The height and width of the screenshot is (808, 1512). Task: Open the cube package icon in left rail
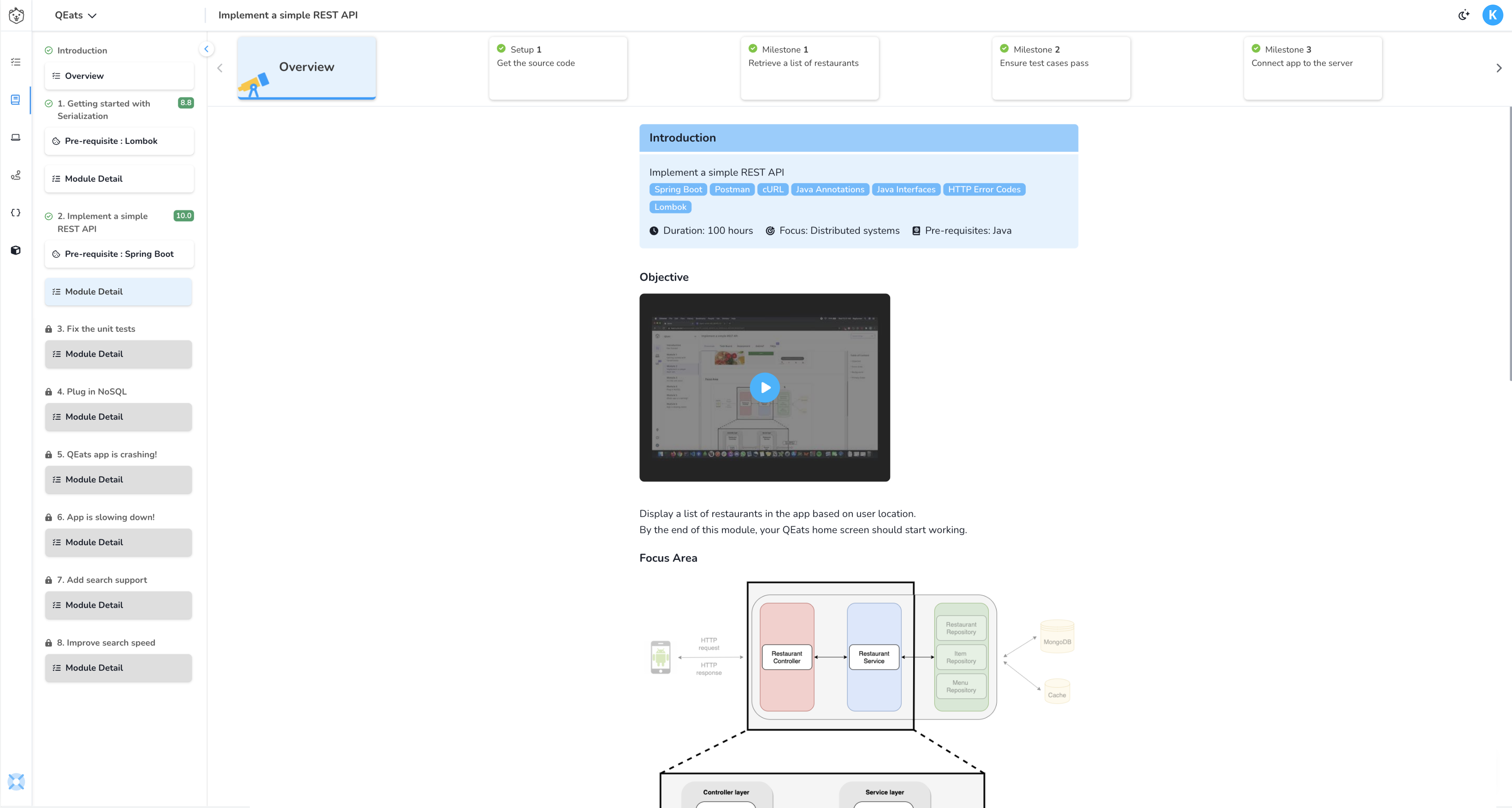[16, 250]
